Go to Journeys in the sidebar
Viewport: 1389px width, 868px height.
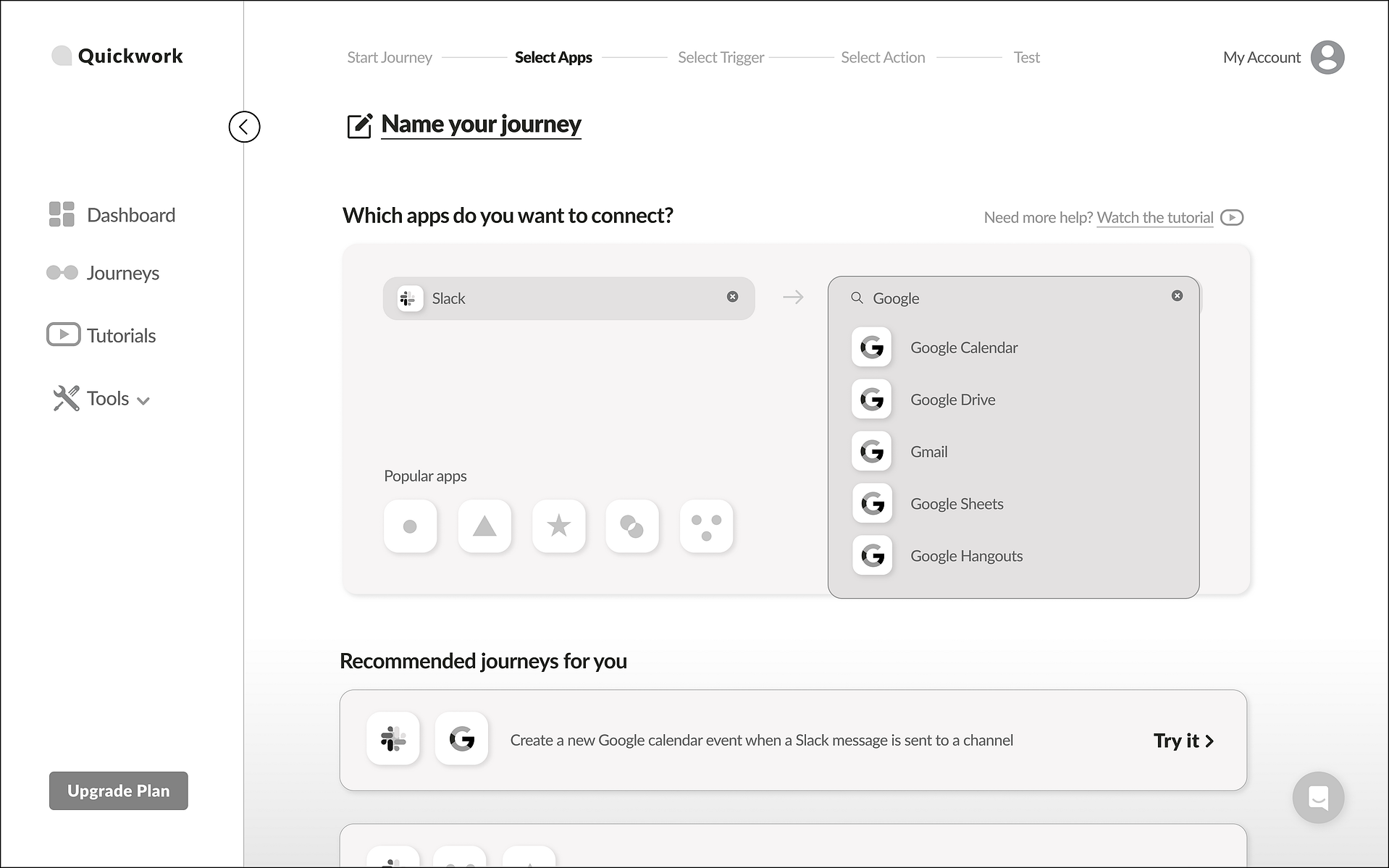103,273
